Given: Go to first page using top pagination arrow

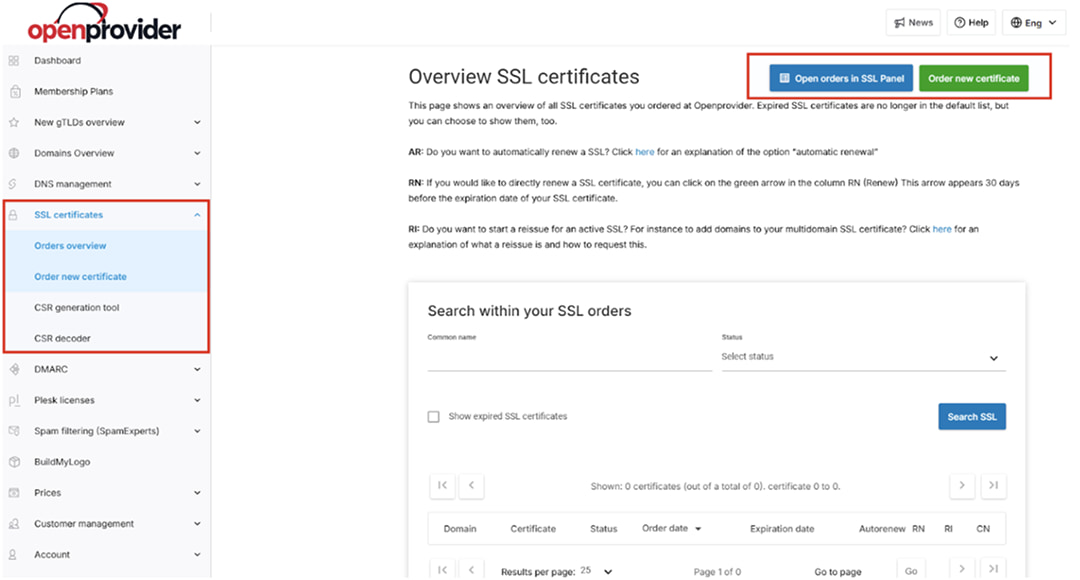Looking at the screenshot, I should (442, 486).
